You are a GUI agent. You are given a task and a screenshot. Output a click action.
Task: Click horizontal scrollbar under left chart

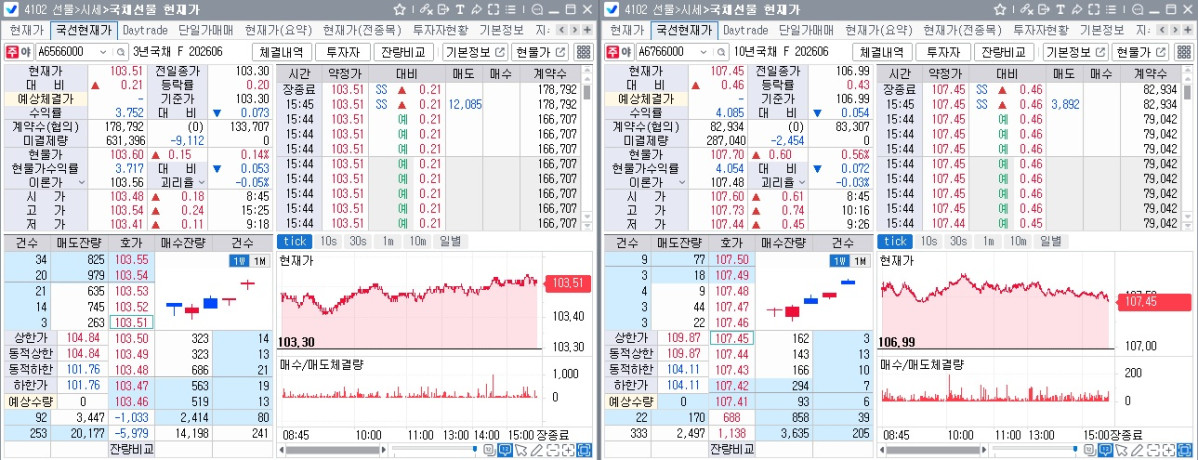point(330,450)
